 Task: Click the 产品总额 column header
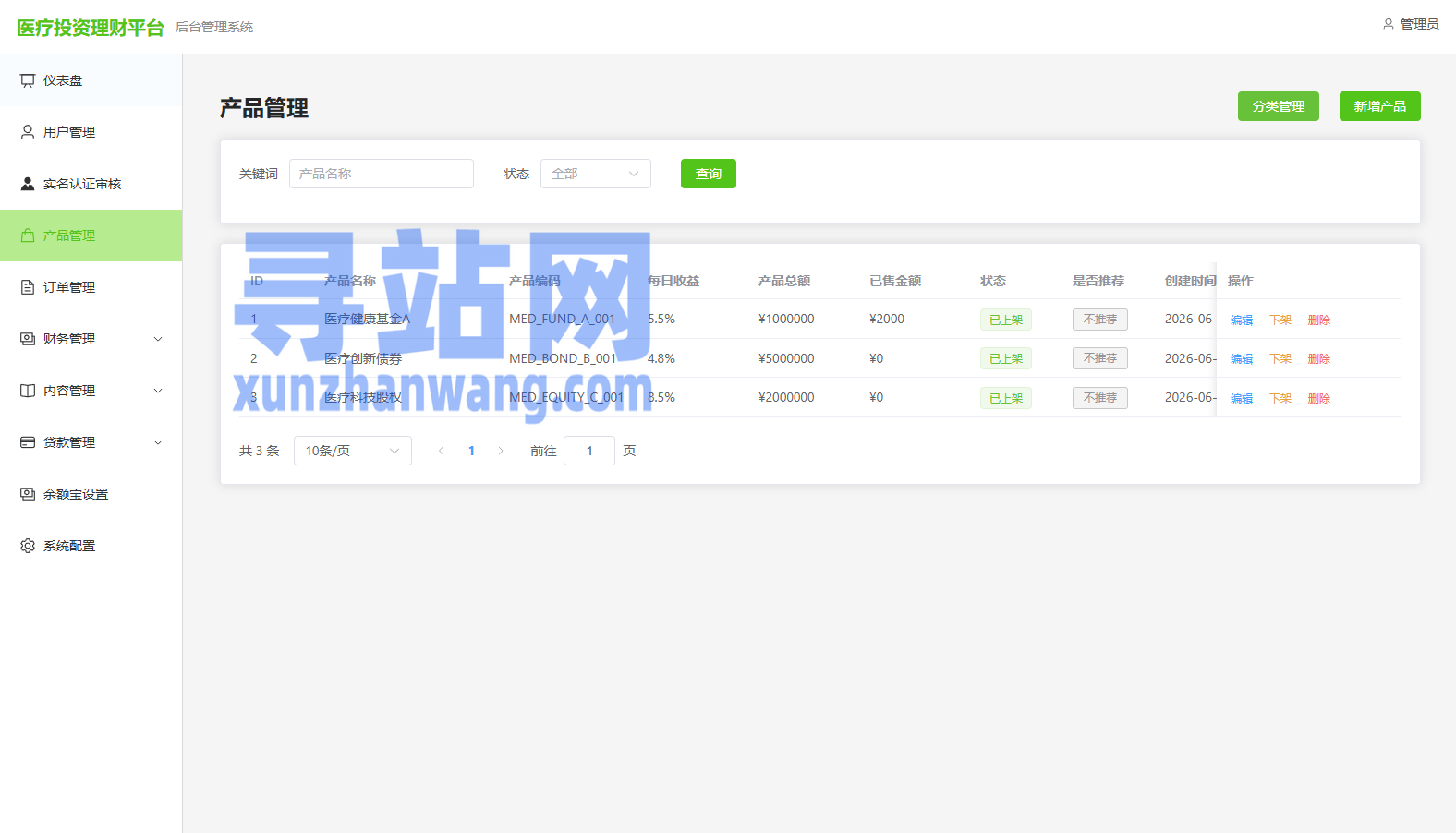click(x=784, y=281)
